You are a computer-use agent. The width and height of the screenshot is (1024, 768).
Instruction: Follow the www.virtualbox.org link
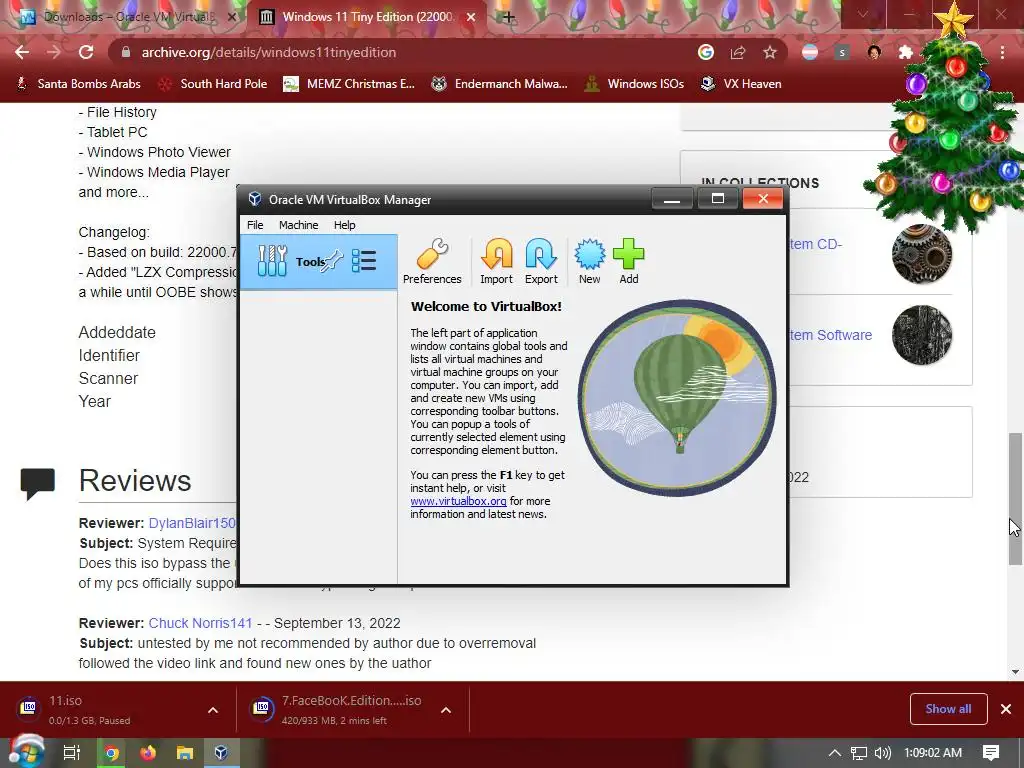(x=458, y=501)
